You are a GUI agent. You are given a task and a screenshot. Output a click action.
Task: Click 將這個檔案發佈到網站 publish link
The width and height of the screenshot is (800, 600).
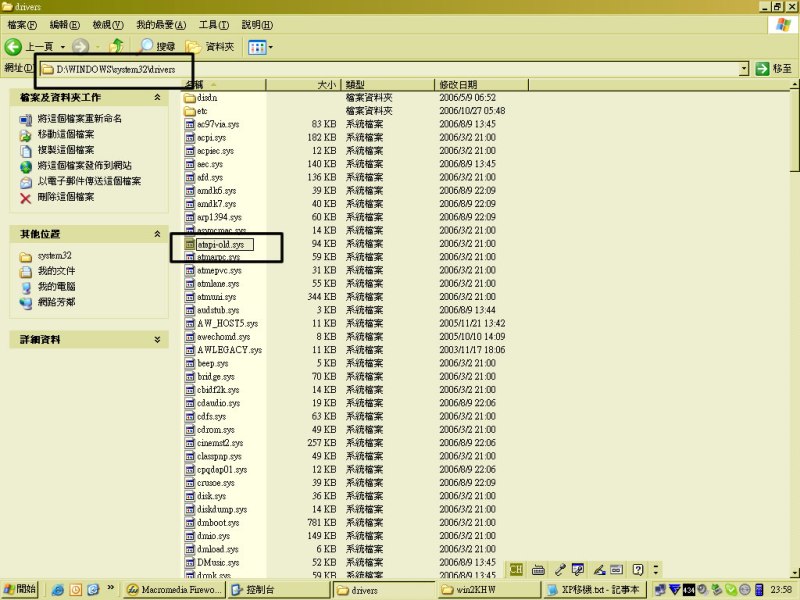85,165
